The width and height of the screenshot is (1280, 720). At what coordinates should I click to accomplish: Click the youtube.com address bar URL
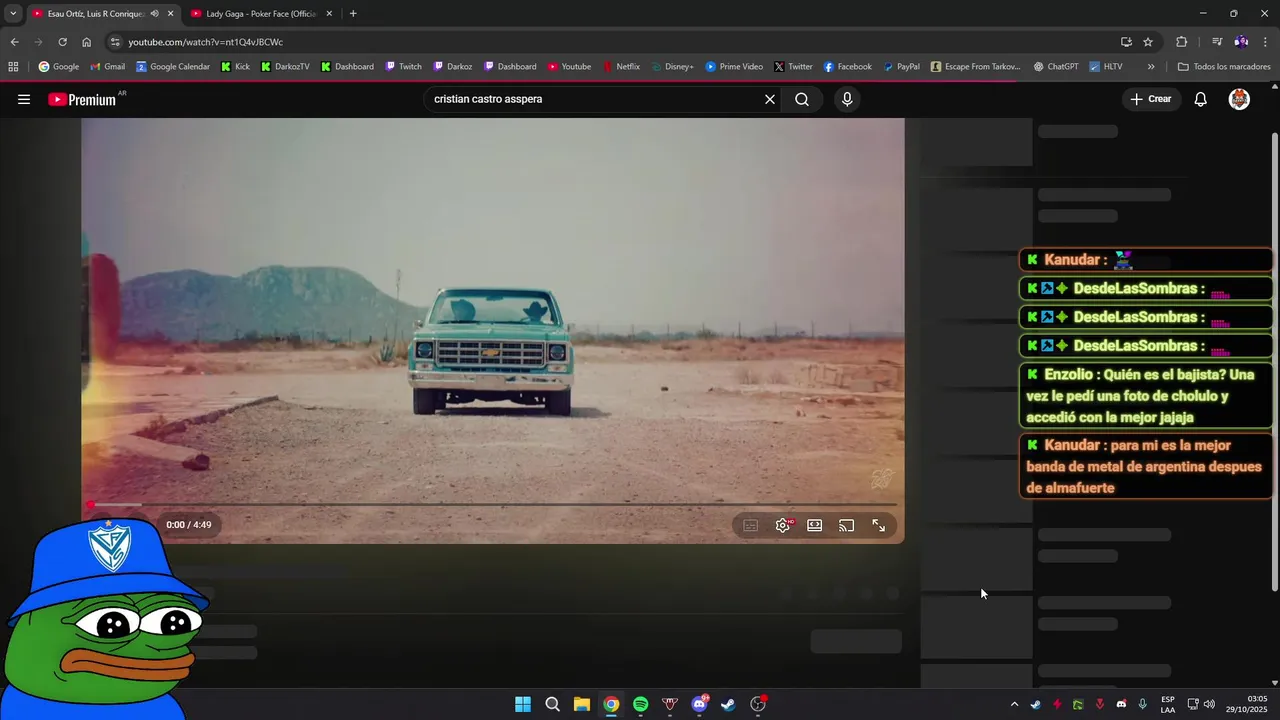(x=206, y=42)
